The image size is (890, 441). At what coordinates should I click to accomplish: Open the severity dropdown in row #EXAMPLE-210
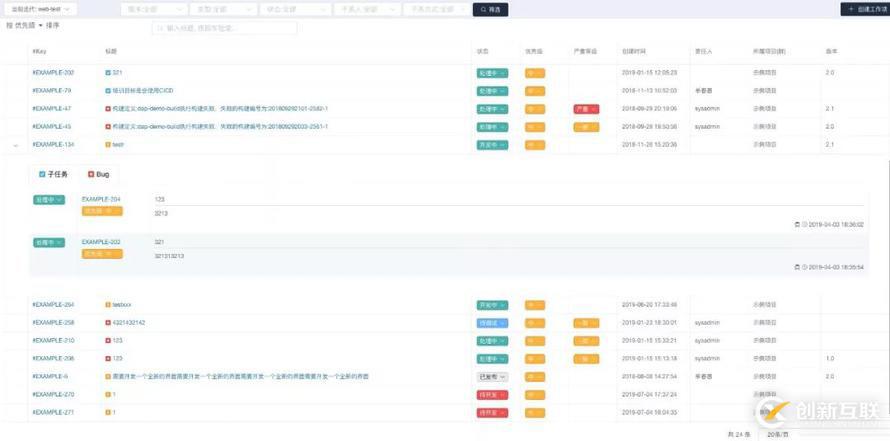click(586, 341)
